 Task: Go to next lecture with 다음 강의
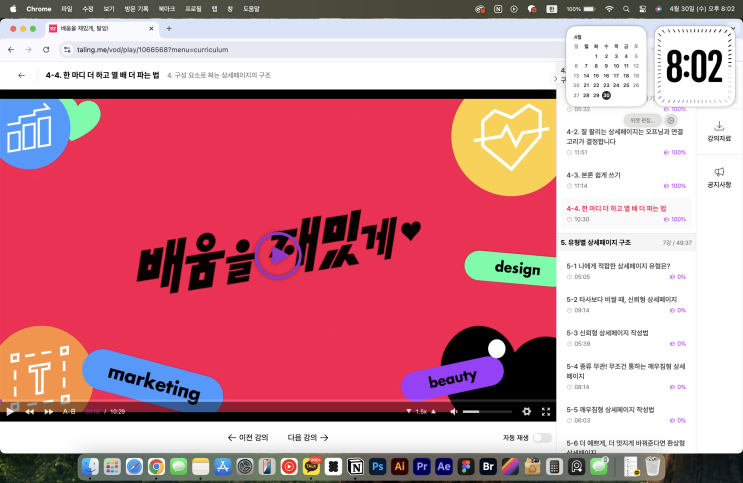pyautogui.click(x=308, y=437)
